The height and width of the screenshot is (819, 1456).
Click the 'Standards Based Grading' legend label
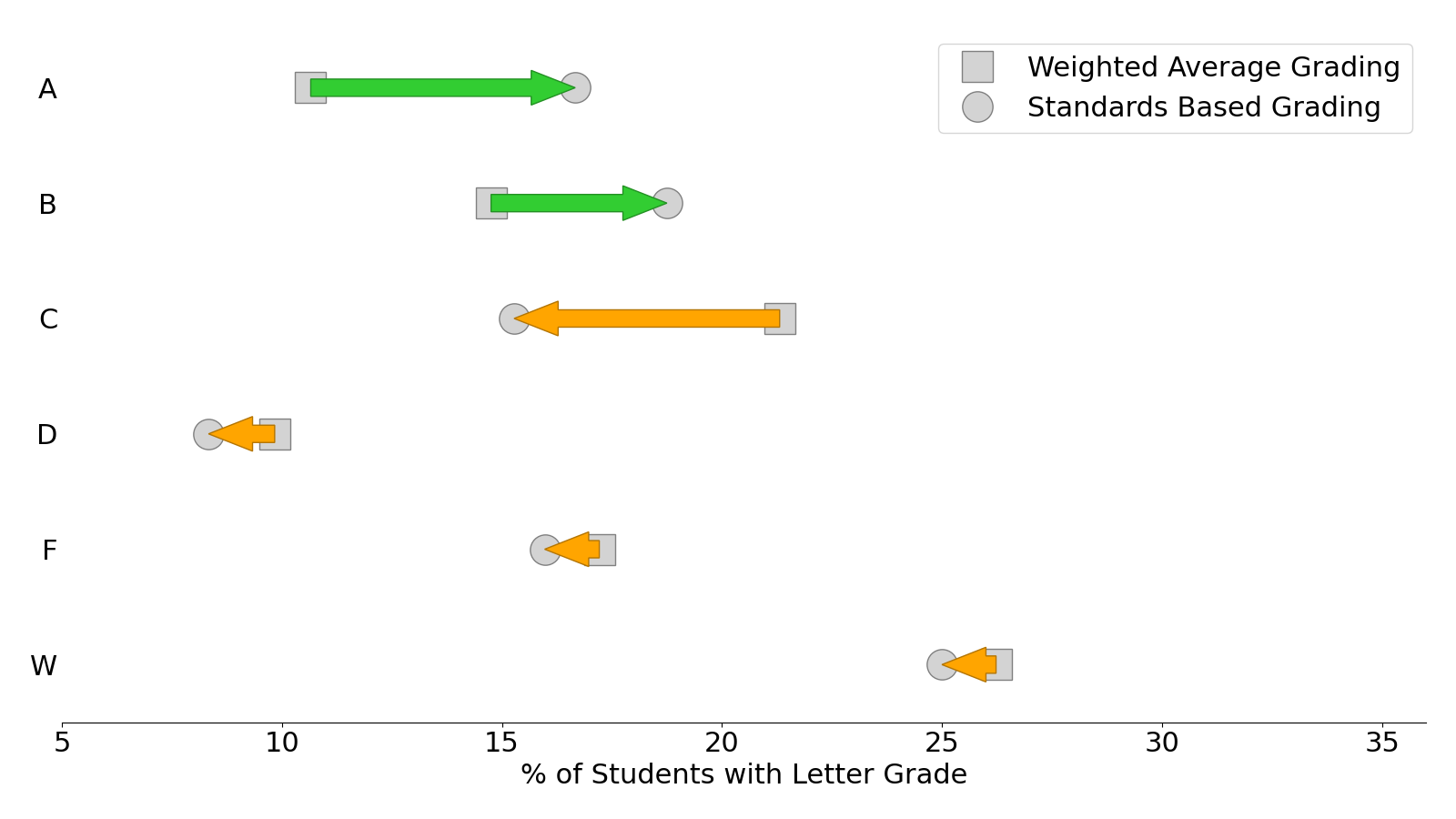[x=1203, y=107]
